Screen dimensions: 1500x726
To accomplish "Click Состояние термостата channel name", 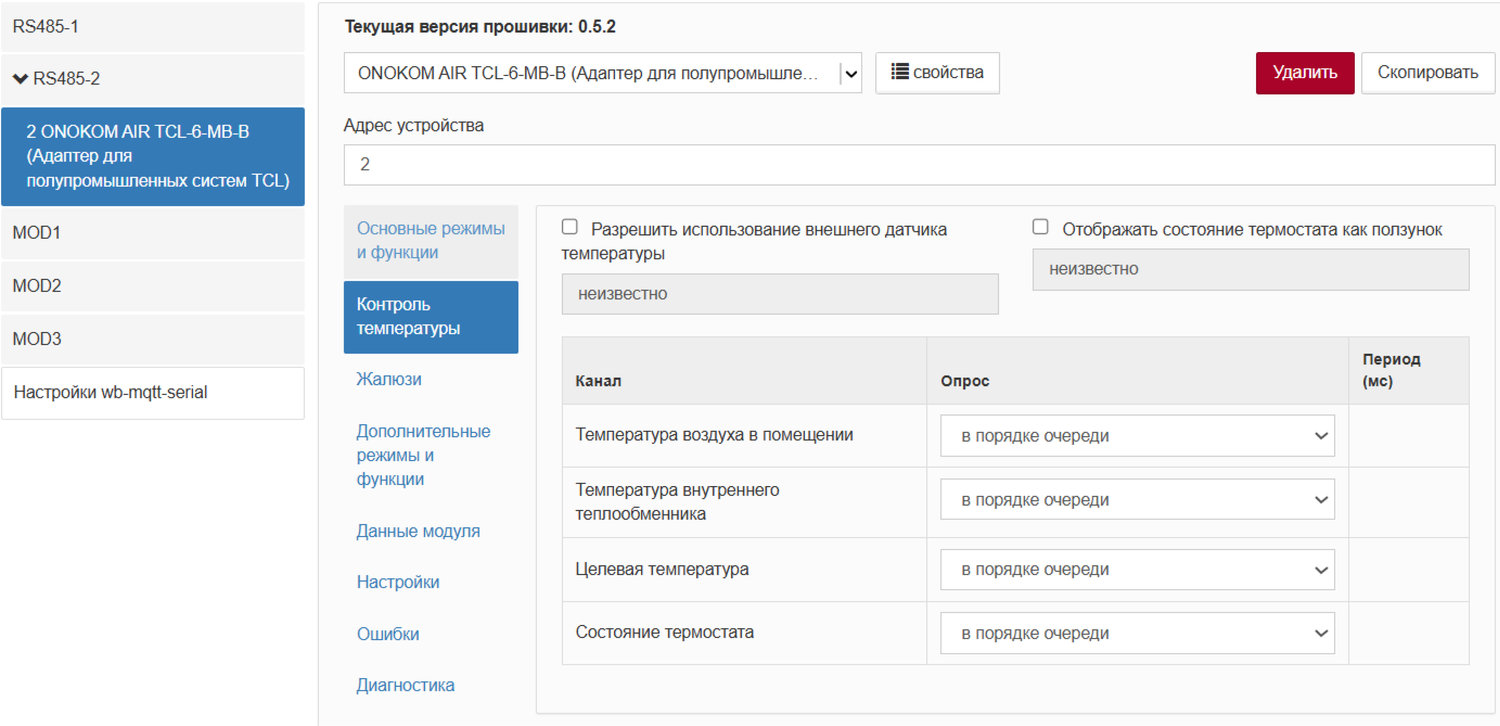I will coord(665,632).
